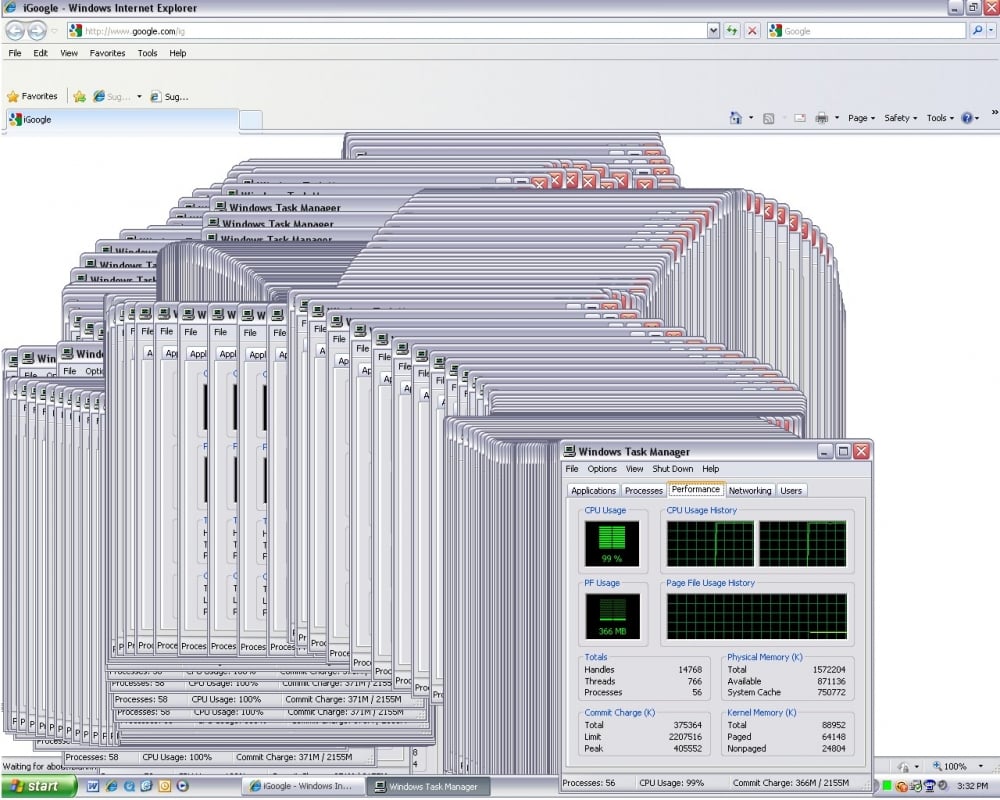Click the RSS feeds icon
The height and width of the screenshot is (800, 1000).
click(x=768, y=118)
